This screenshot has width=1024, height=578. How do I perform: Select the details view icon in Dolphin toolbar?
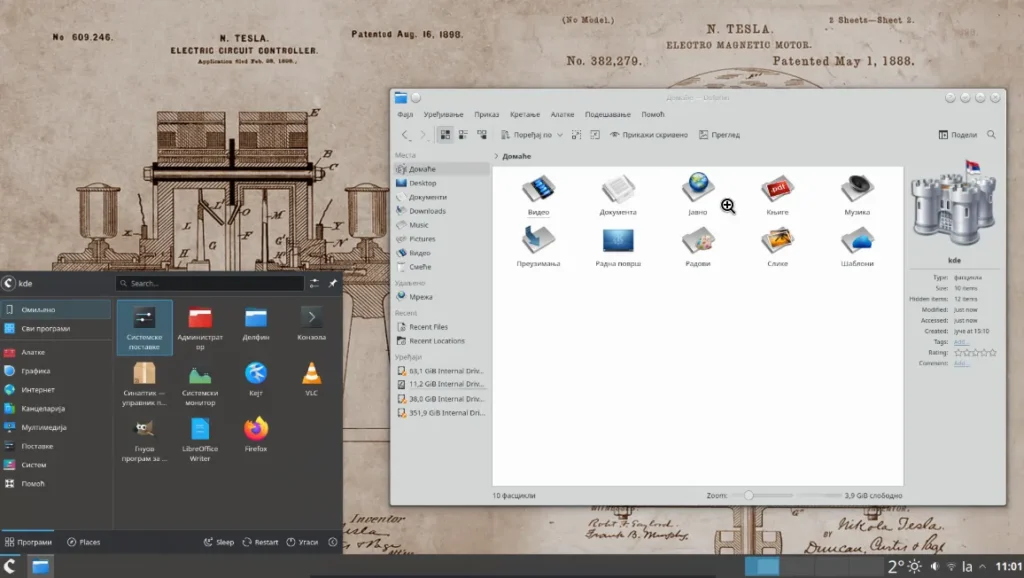tap(462, 134)
